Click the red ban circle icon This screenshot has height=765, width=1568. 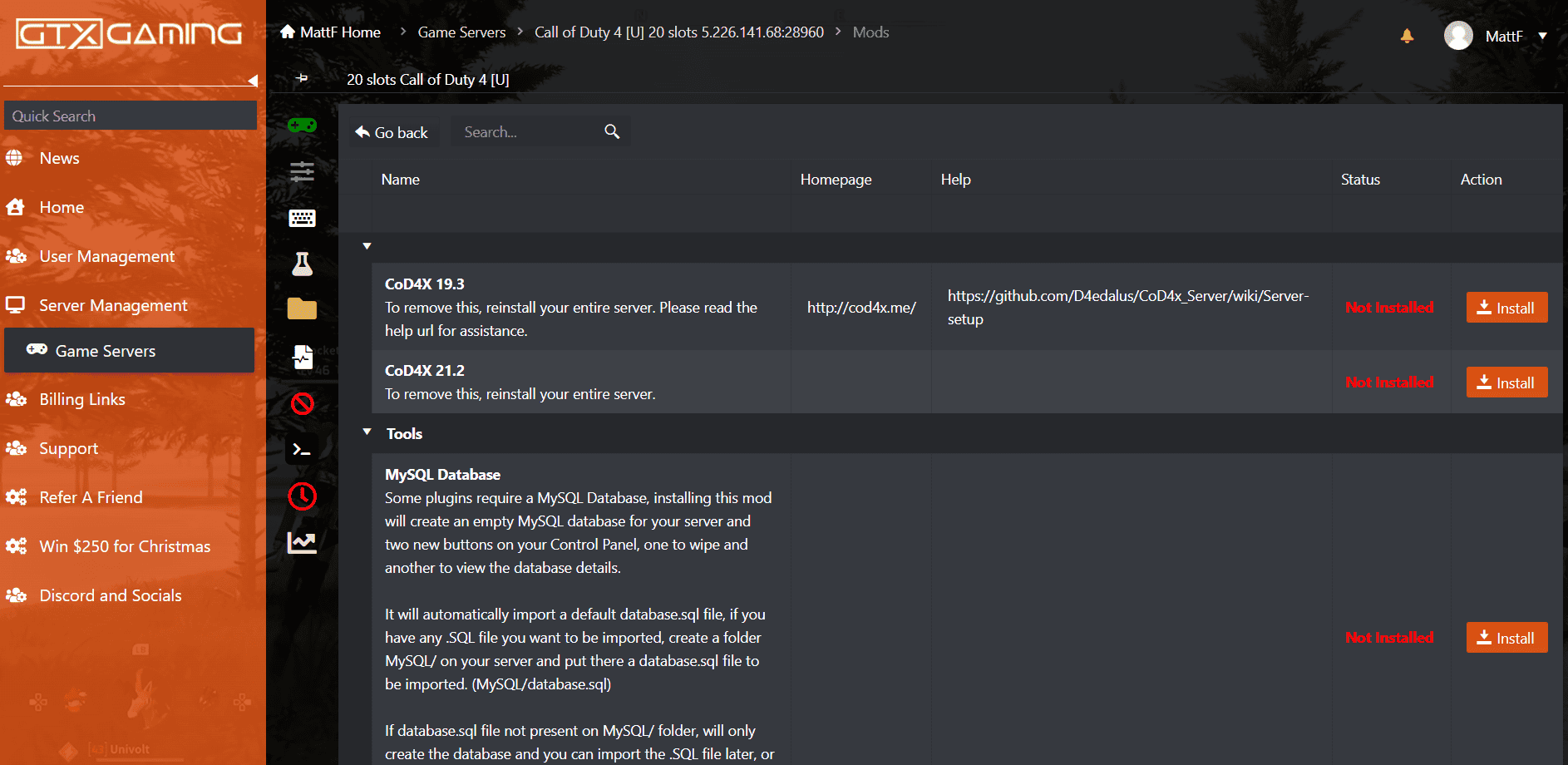302,404
